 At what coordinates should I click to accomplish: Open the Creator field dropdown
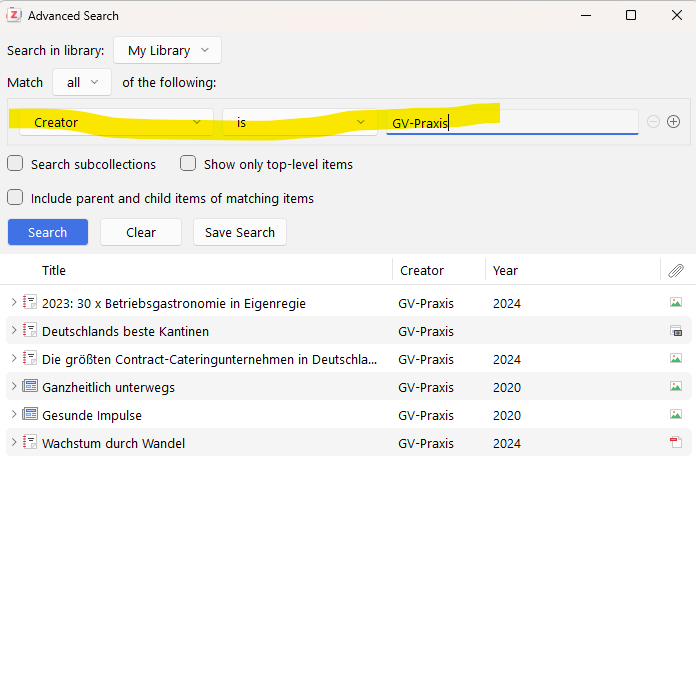(116, 122)
